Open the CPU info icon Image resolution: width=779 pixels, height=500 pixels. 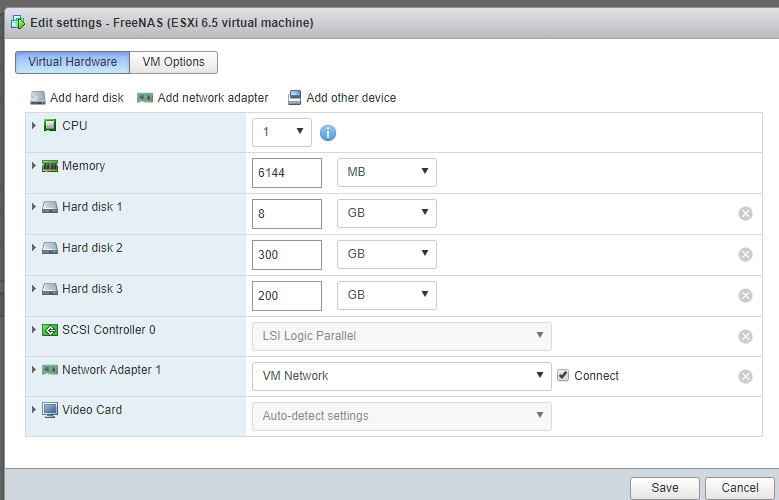tap(327, 133)
